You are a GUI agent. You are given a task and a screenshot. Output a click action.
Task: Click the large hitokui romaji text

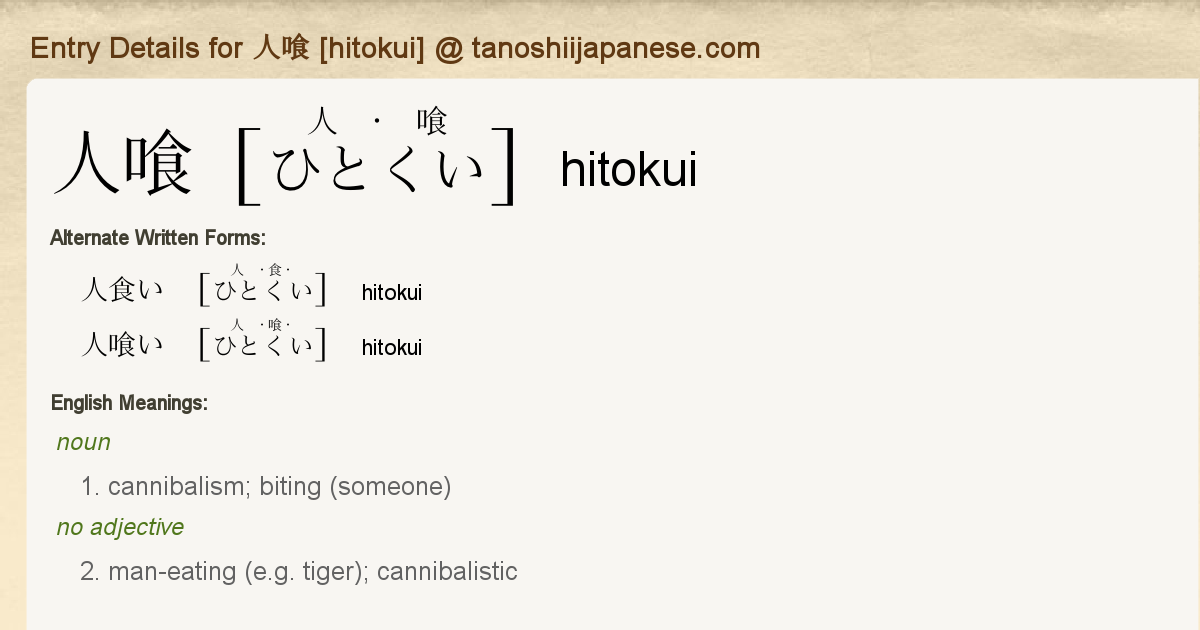coord(628,170)
